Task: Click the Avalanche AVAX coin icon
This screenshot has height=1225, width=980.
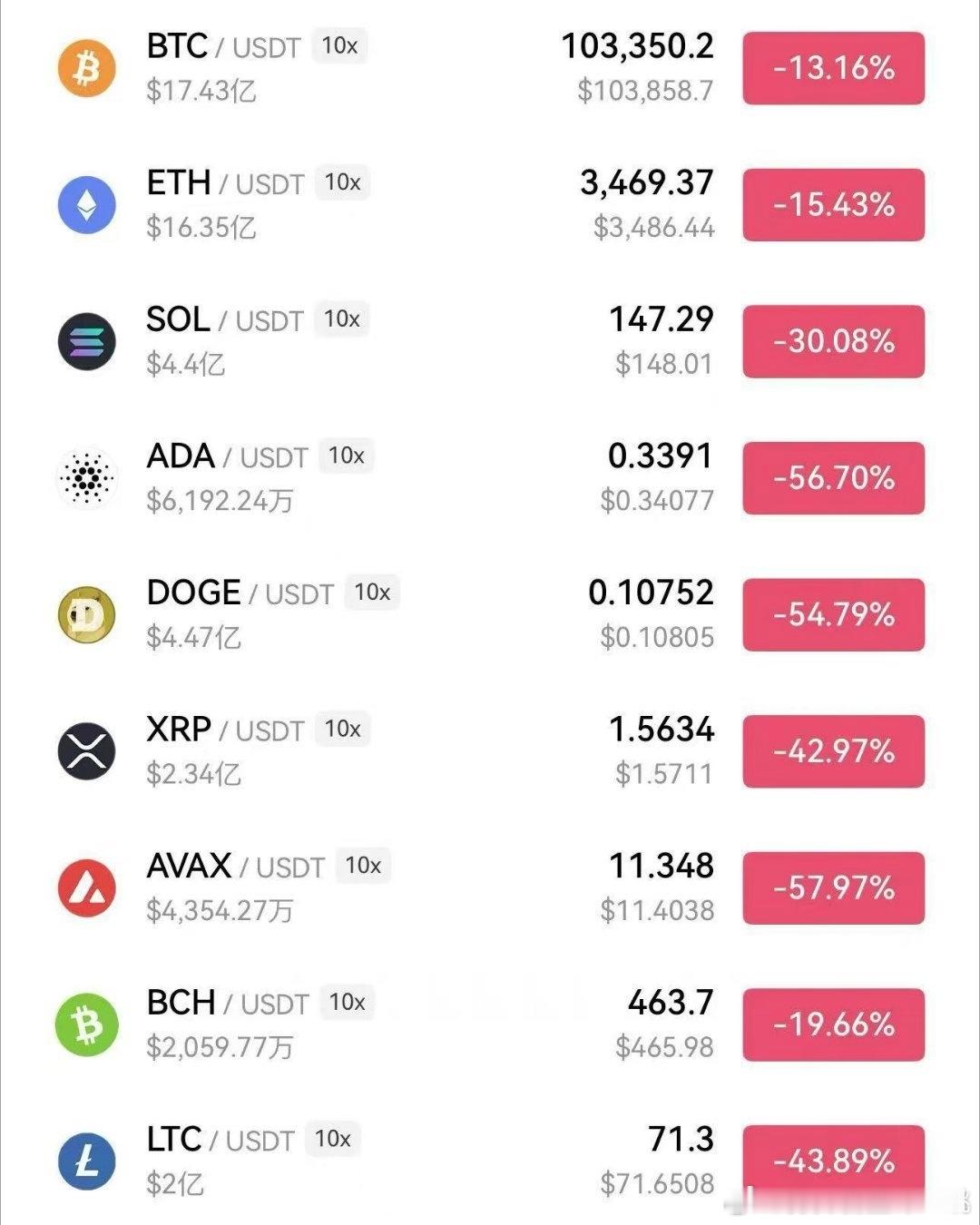Action: 87,887
